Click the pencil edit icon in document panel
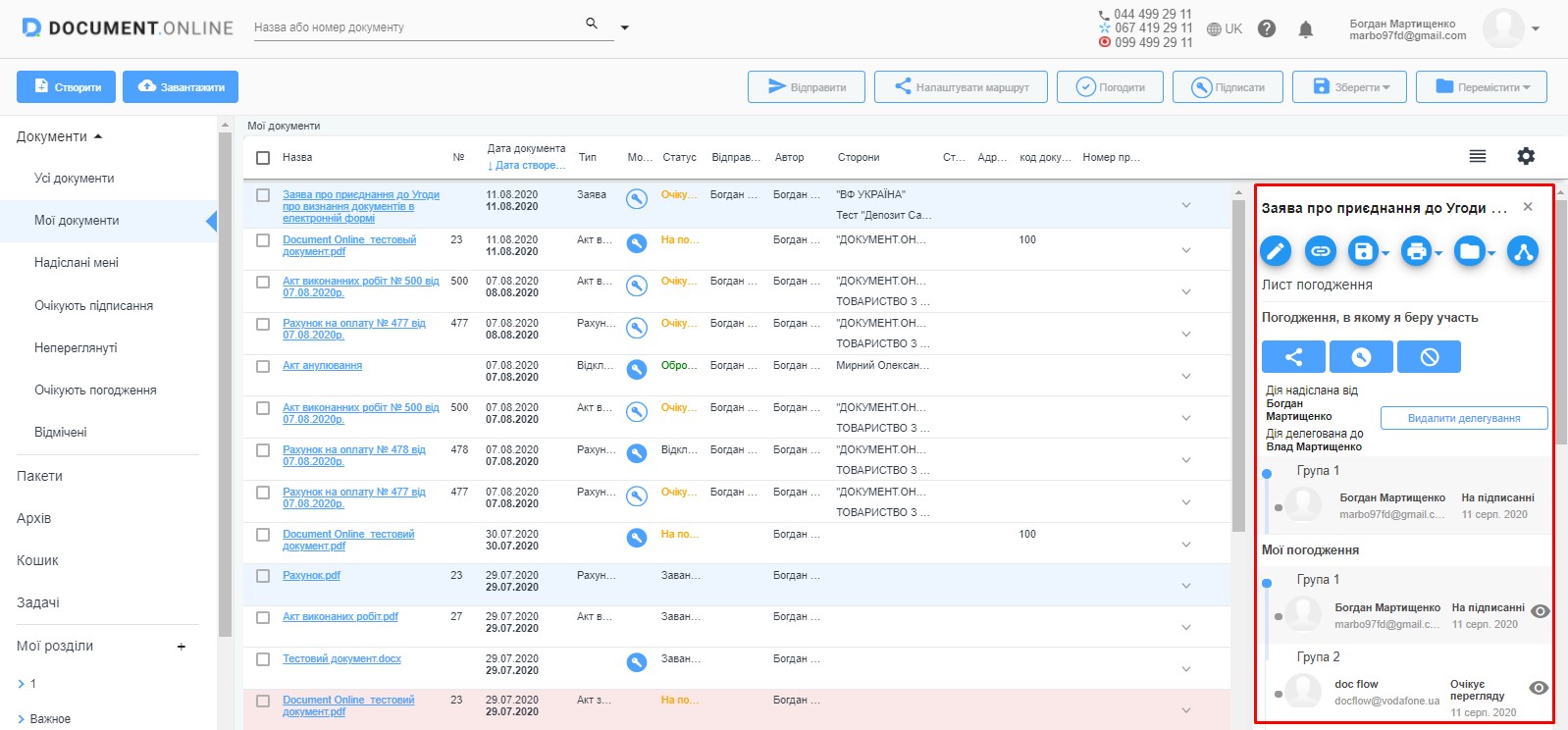 coord(1276,251)
